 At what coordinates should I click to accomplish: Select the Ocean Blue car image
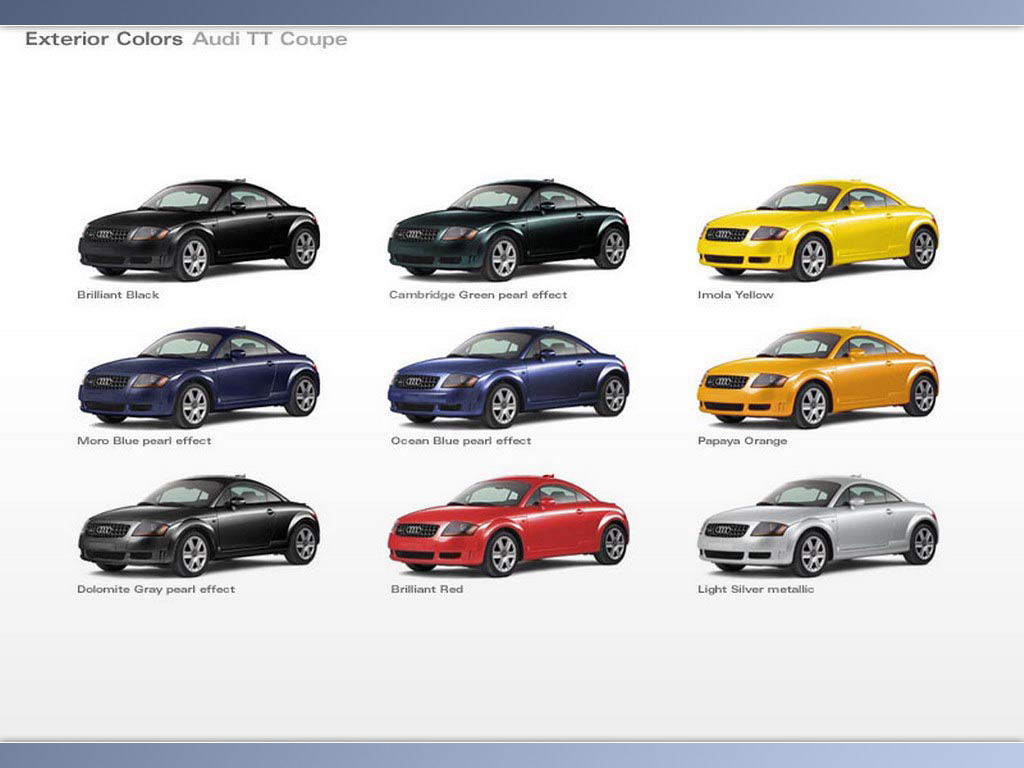[509, 377]
